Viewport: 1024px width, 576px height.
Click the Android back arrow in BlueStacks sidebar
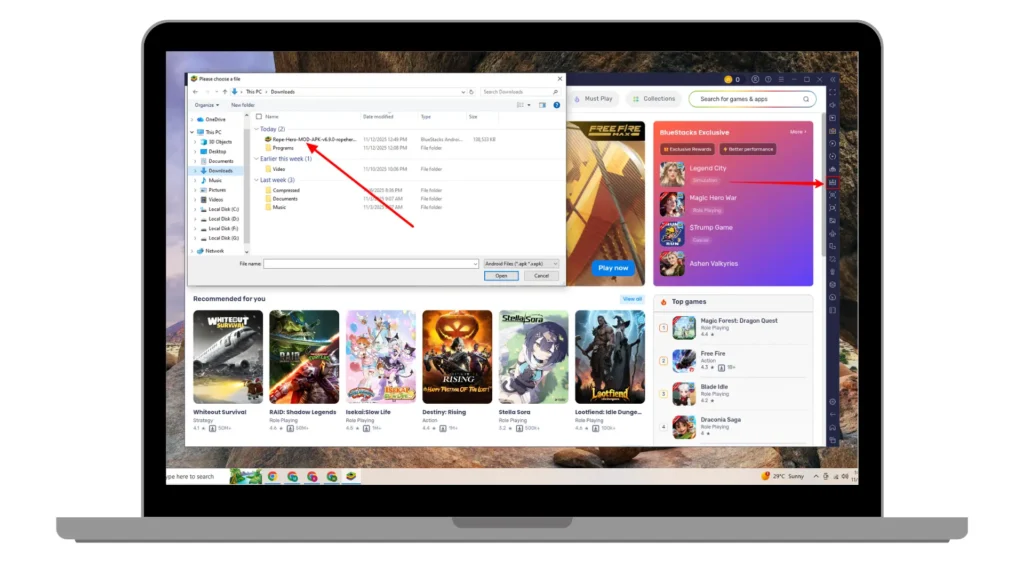(x=832, y=414)
